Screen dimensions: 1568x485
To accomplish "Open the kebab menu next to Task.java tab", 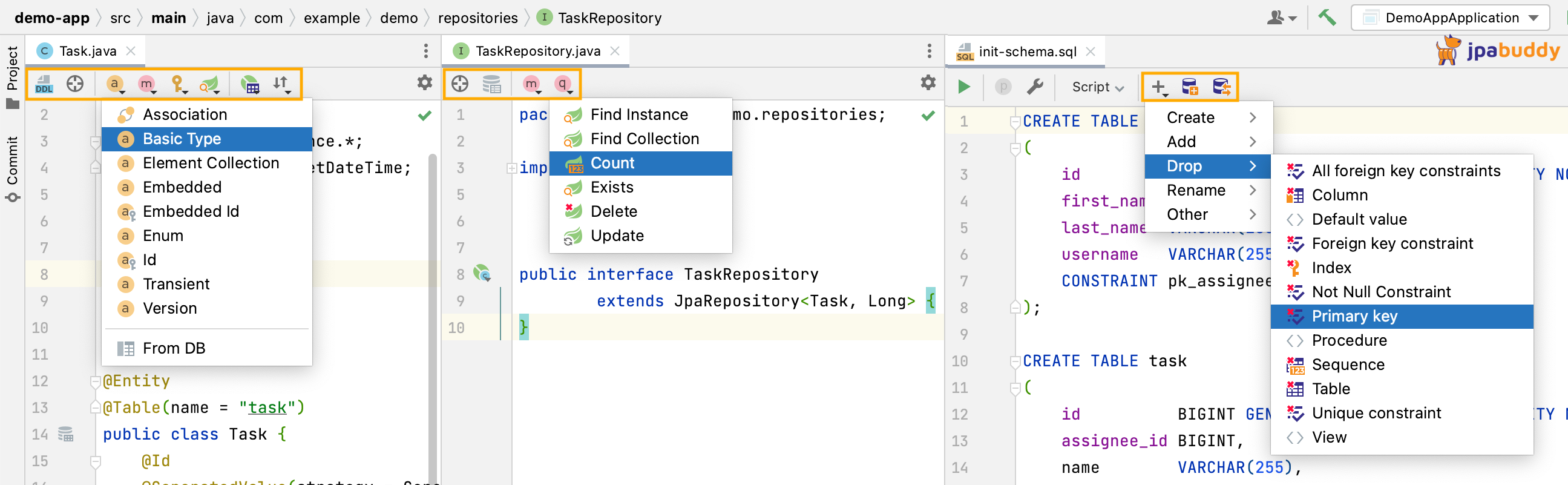I will click(425, 51).
